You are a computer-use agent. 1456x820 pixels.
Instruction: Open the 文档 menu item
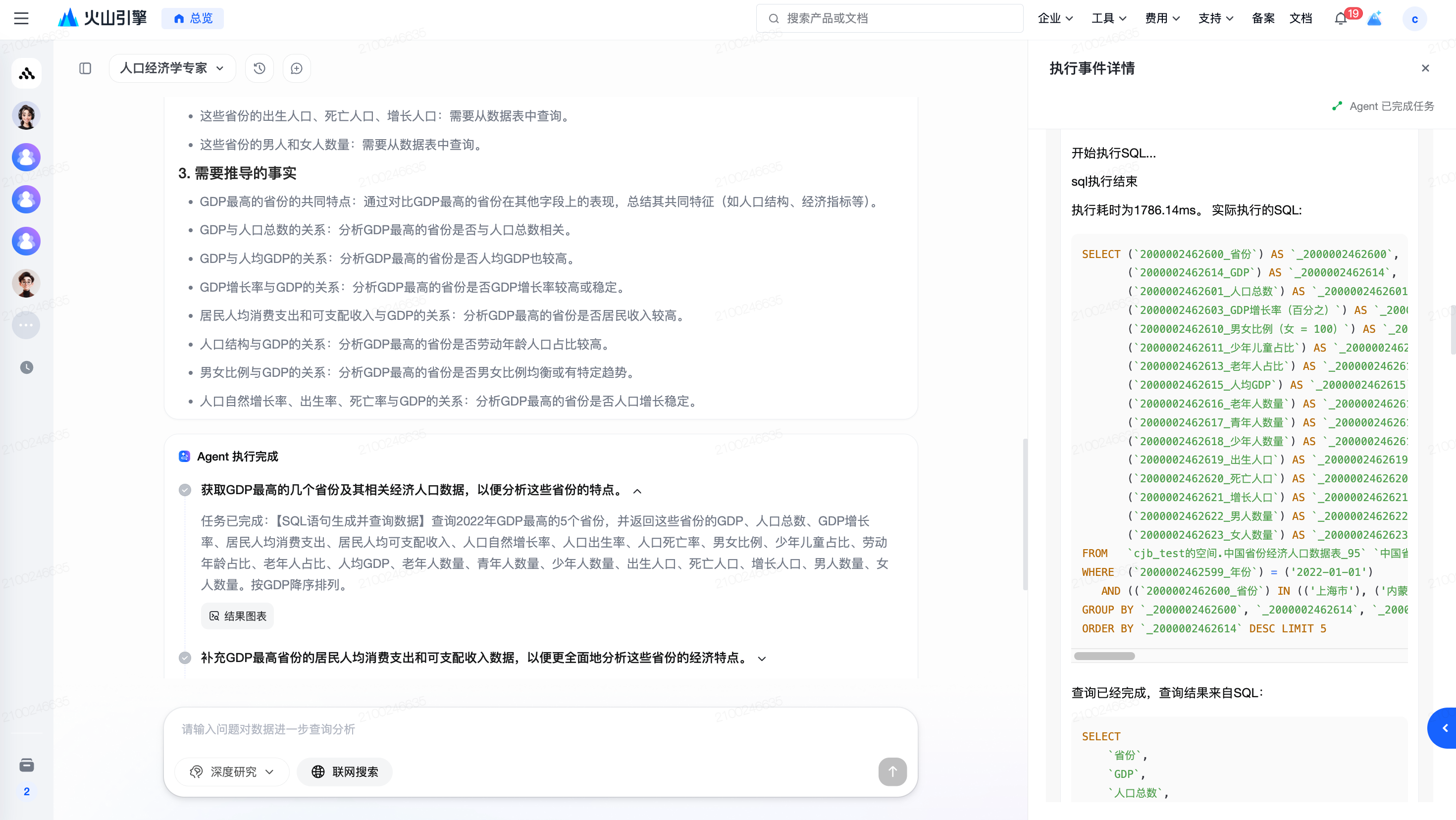click(1300, 18)
